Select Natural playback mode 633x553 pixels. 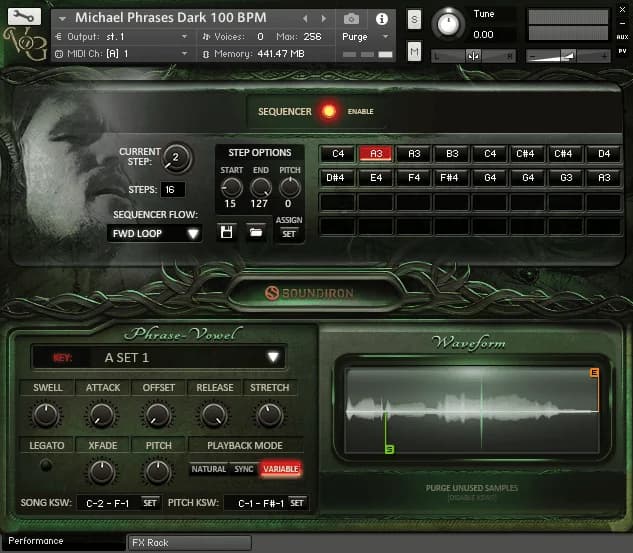point(208,469)
